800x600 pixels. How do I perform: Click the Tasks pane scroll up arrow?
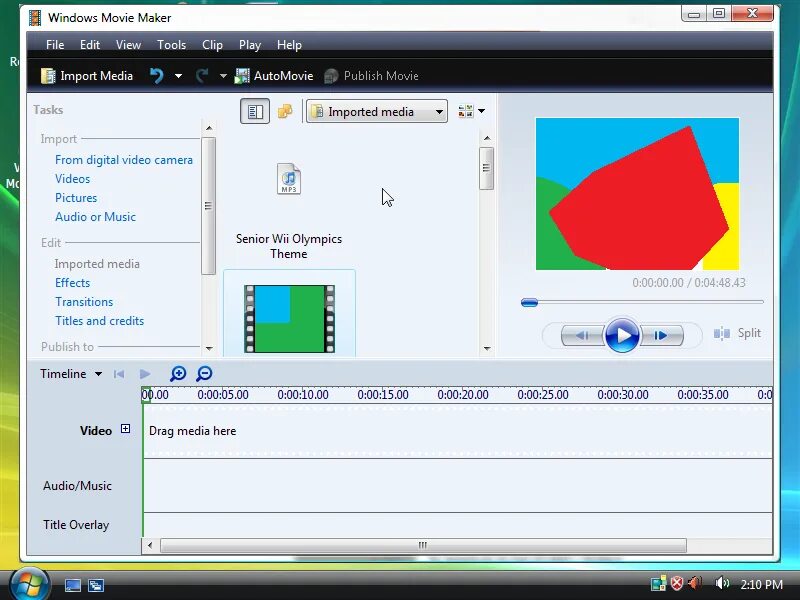(209, 128)
